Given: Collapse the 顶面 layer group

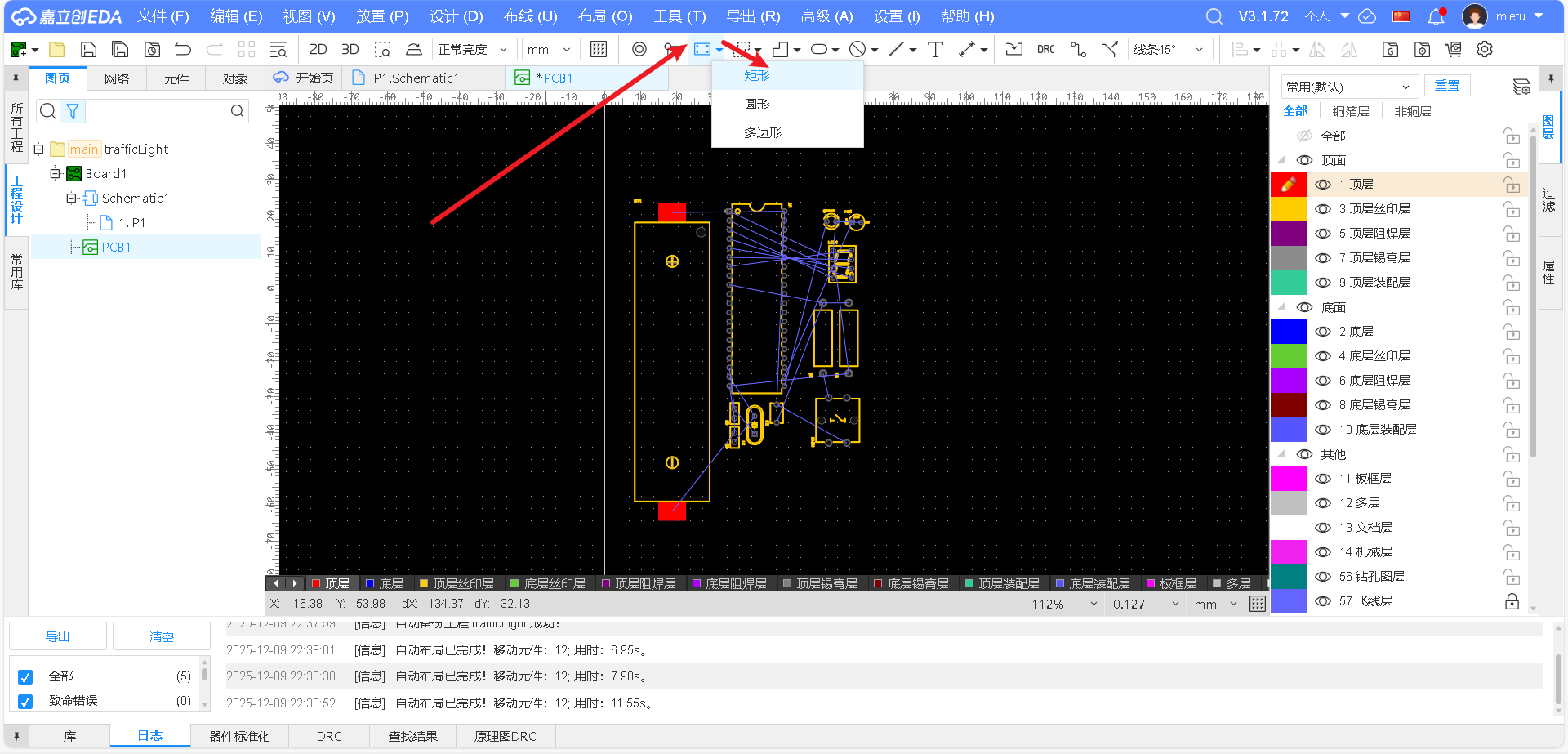Looking at the screenshot, I should [1281, 160].
